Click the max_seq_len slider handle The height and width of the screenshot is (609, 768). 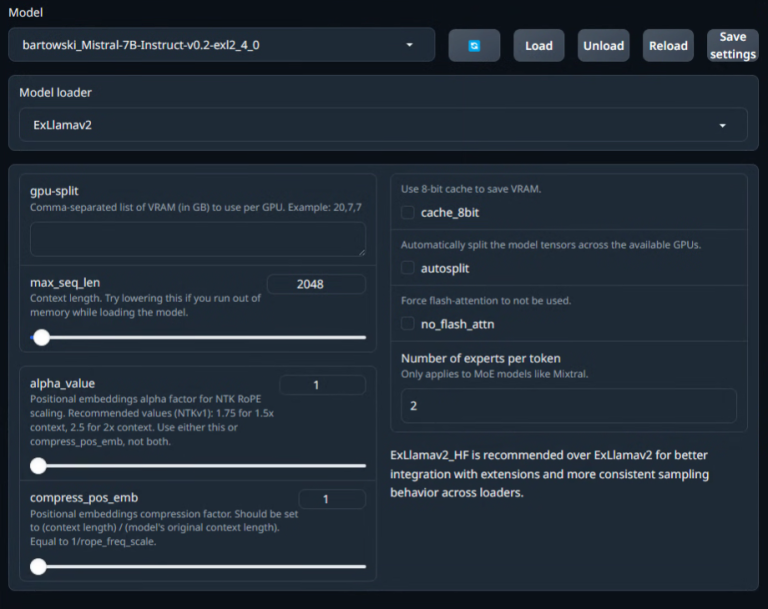click(x=42, y=337)
